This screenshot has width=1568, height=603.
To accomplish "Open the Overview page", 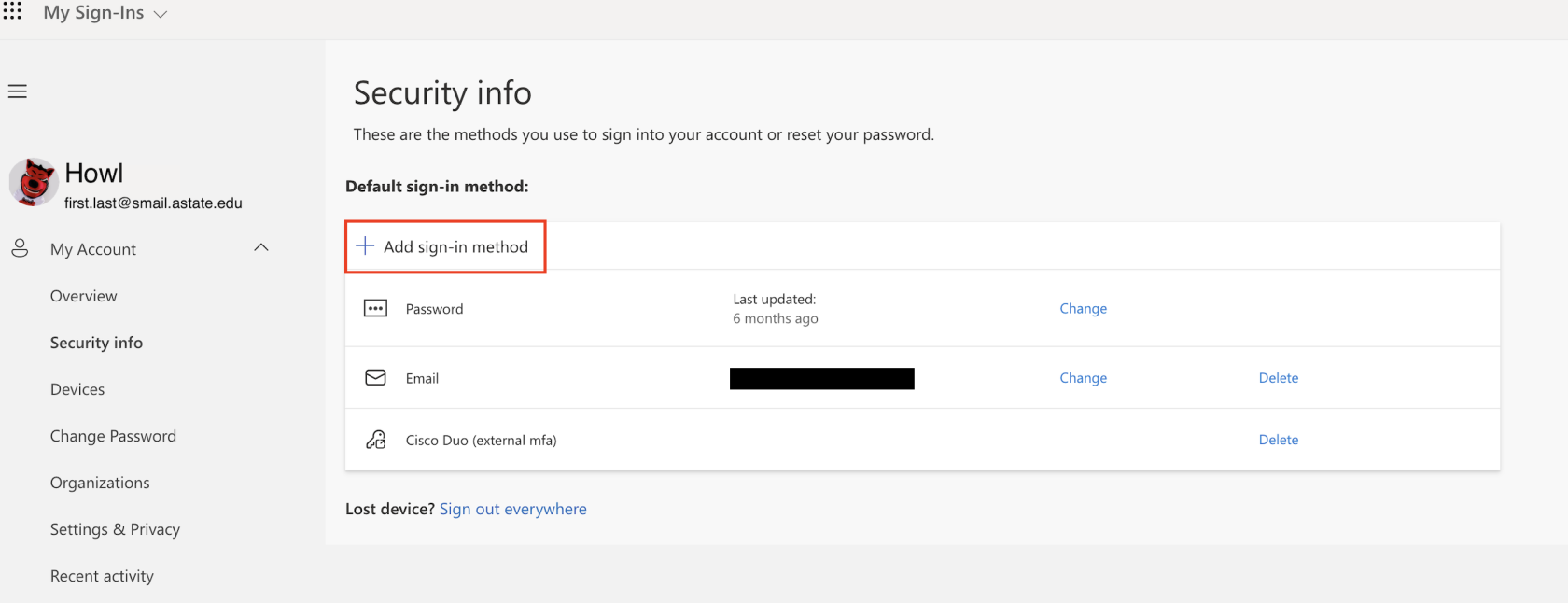I will 84,296.
